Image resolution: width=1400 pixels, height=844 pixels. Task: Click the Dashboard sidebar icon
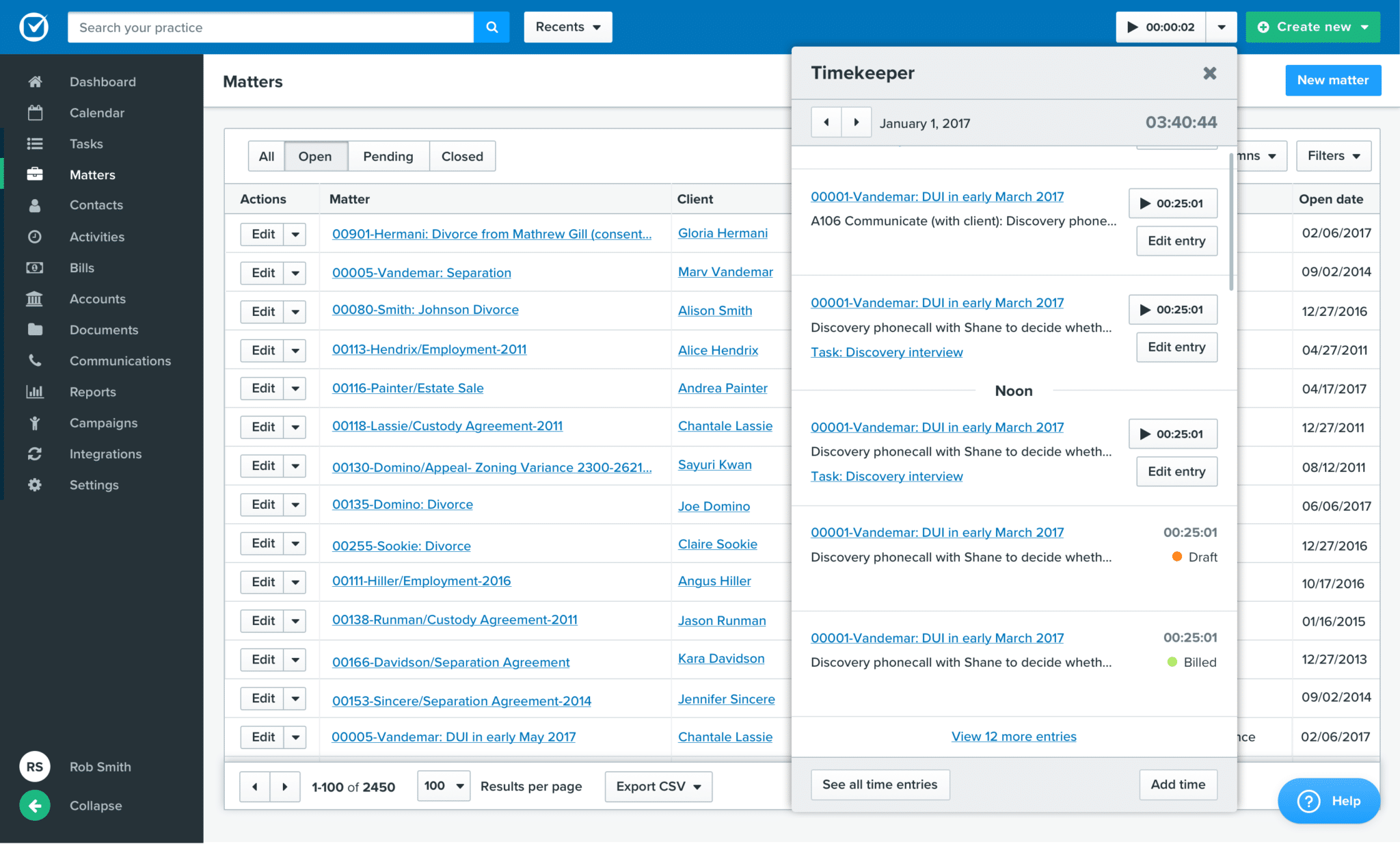click(34, 81)
